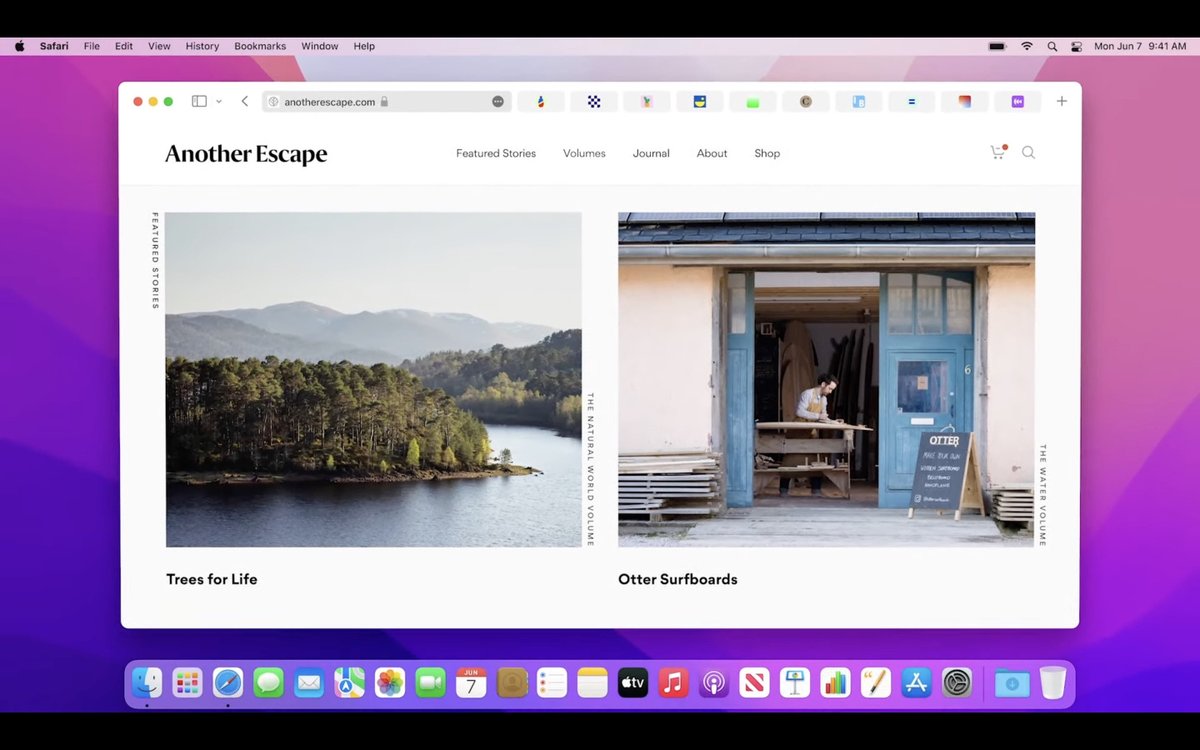
Task: Launch the Podcasts app from the Dock
Action: point(713,682)
